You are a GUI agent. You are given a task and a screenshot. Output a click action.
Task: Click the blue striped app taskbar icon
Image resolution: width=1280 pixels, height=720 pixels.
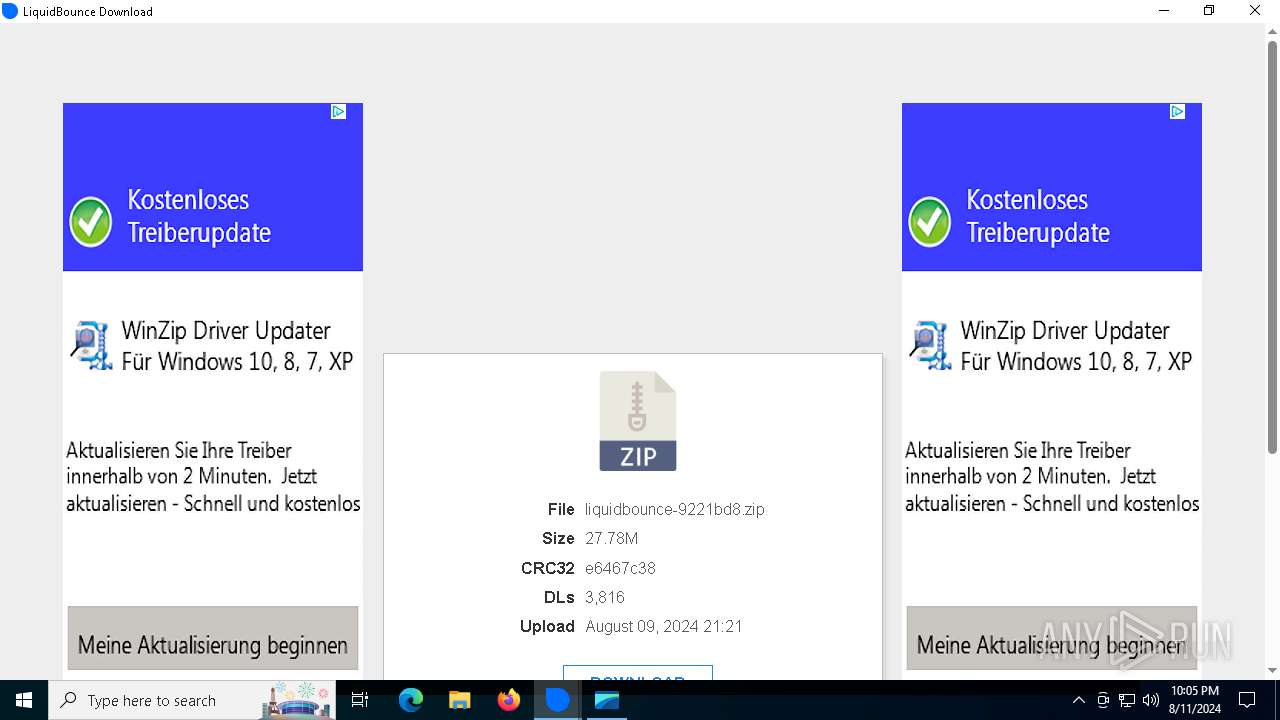click(607, 700)
